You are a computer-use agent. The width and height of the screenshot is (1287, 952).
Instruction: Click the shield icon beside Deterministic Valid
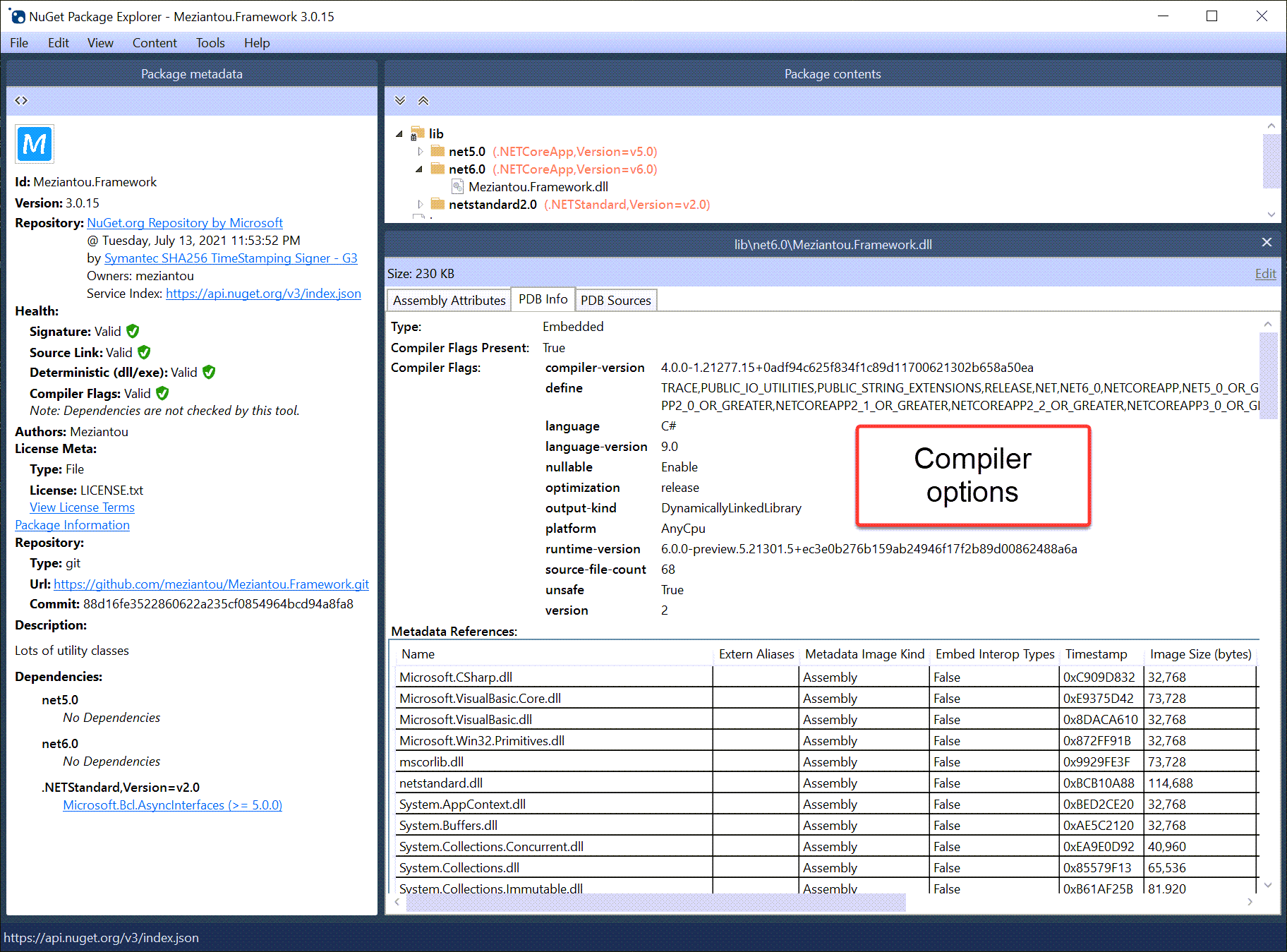pyautogui.click(x=207, y=372)
